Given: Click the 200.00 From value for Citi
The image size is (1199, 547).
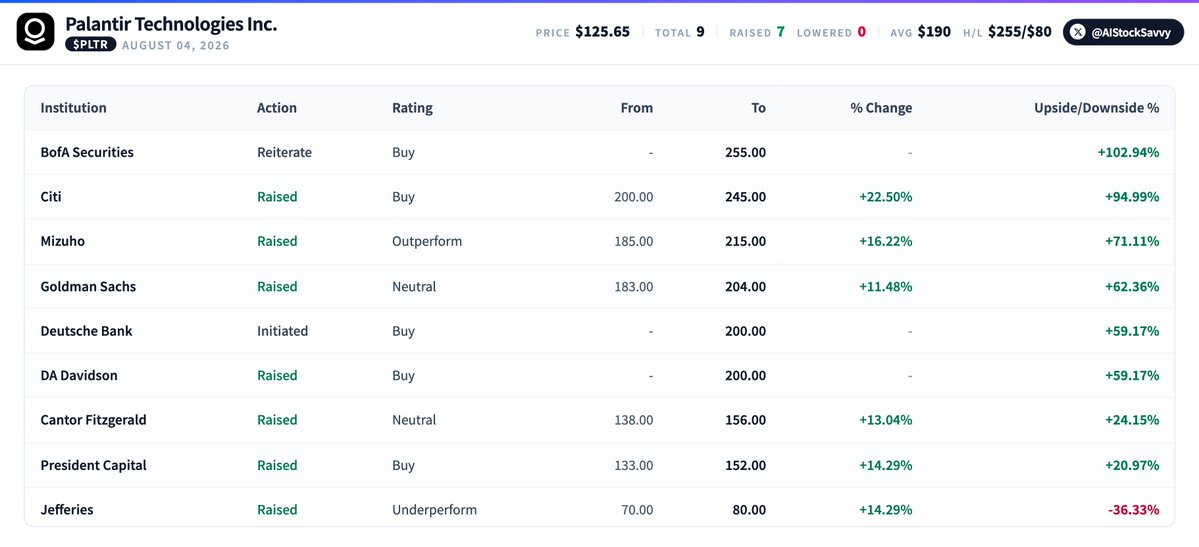Looking at the screenshot, I should tap(634, 197).
